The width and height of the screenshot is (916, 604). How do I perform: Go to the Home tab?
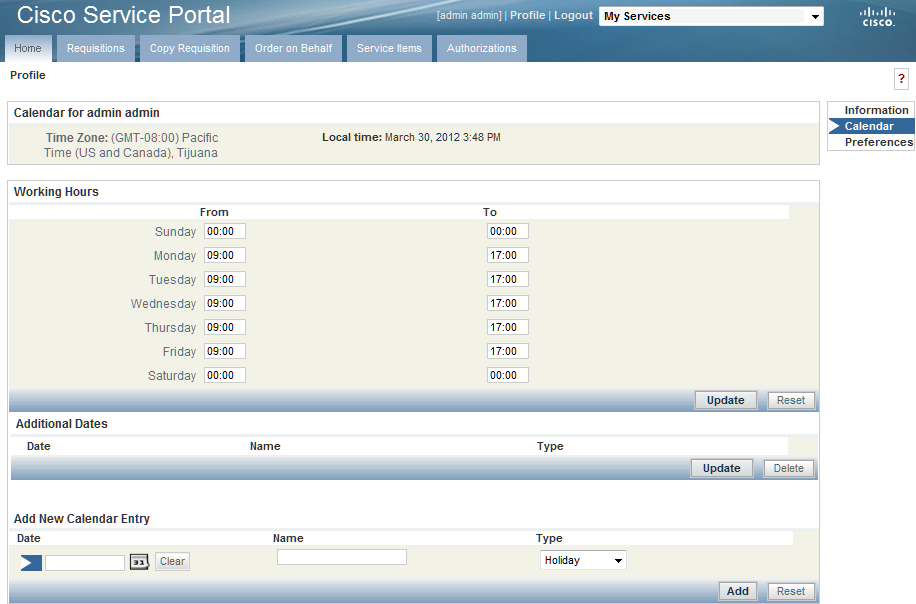coord(28,48)
